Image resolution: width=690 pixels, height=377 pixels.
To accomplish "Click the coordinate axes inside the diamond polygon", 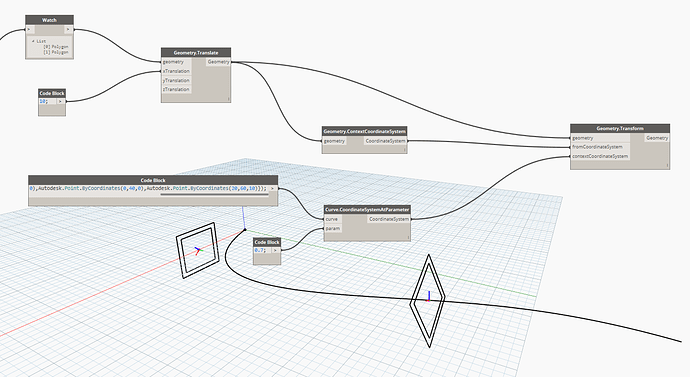I will [429, 296].
